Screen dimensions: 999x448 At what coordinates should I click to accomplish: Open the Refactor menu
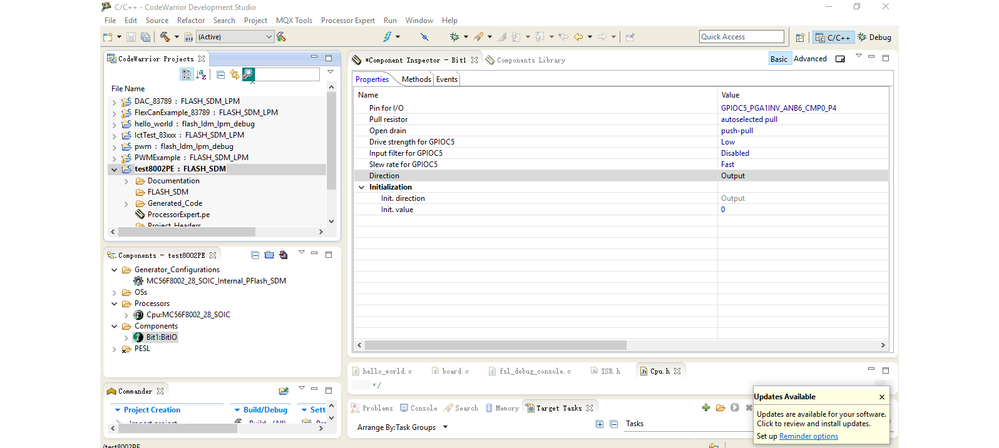click(x=191, y=20)
